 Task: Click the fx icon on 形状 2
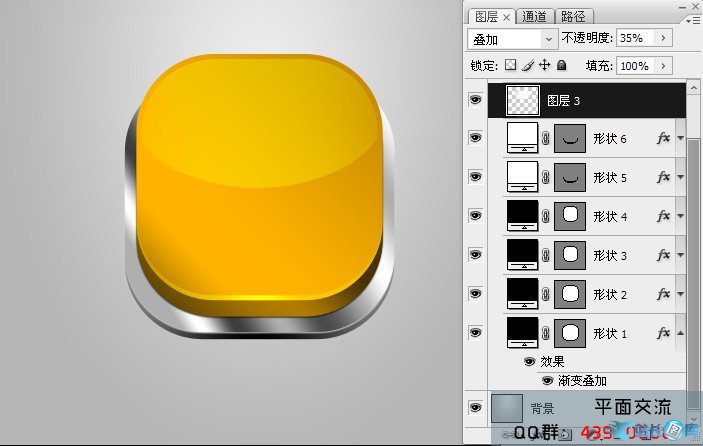tap(663, 294)
